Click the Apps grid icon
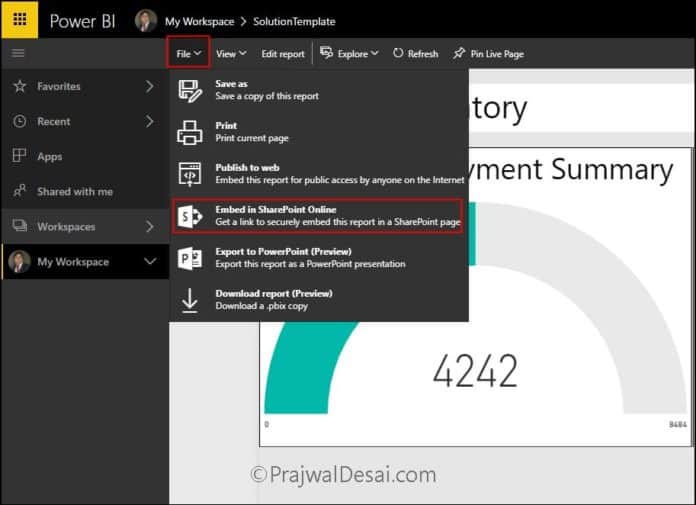Screen dimensions: 696x505 click(x=19, y=156)
